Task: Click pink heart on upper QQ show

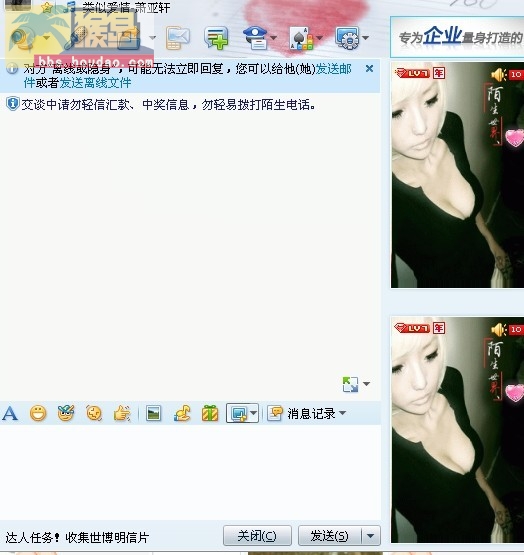Action: click(x=514, y=138)
